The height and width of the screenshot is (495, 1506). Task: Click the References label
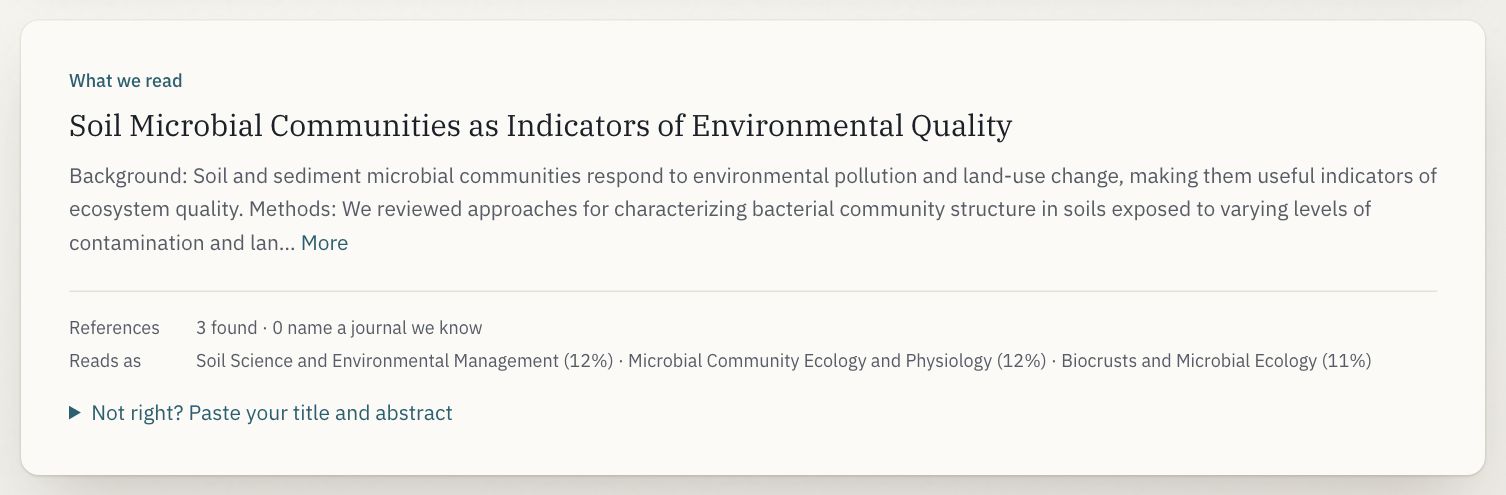(114, 328)
